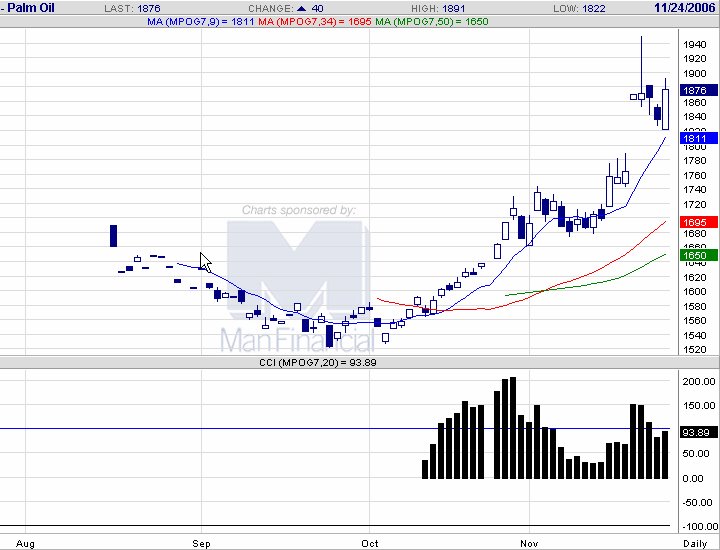The image size is (720, 550).
Task: Click the 'Nov' time axis label
Action: click(x=529, y=544)
